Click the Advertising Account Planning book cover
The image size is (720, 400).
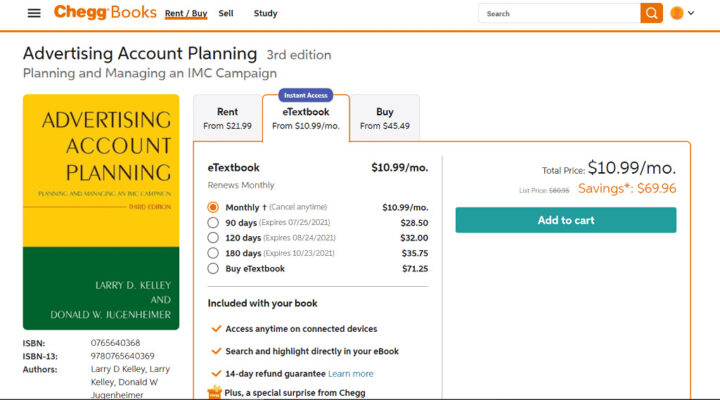(101, 212)
